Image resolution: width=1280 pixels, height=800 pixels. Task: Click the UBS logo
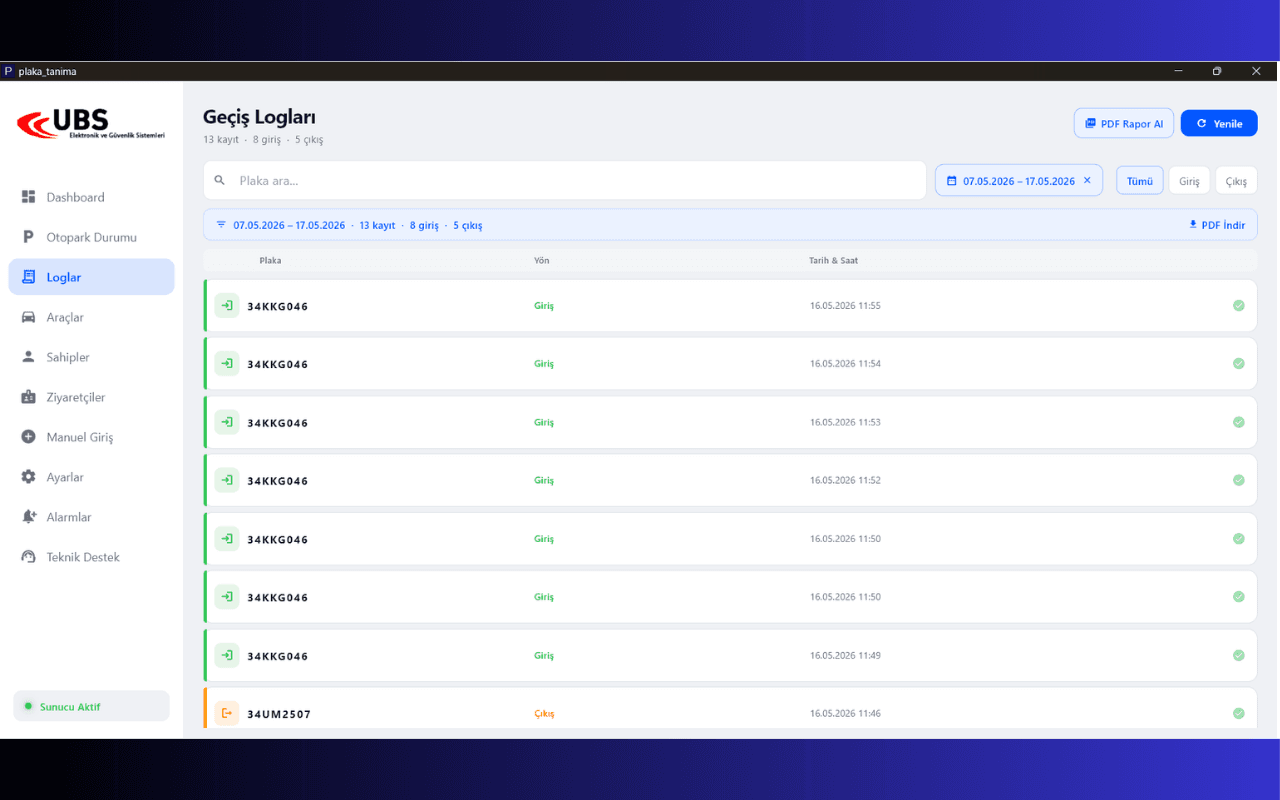91,124
